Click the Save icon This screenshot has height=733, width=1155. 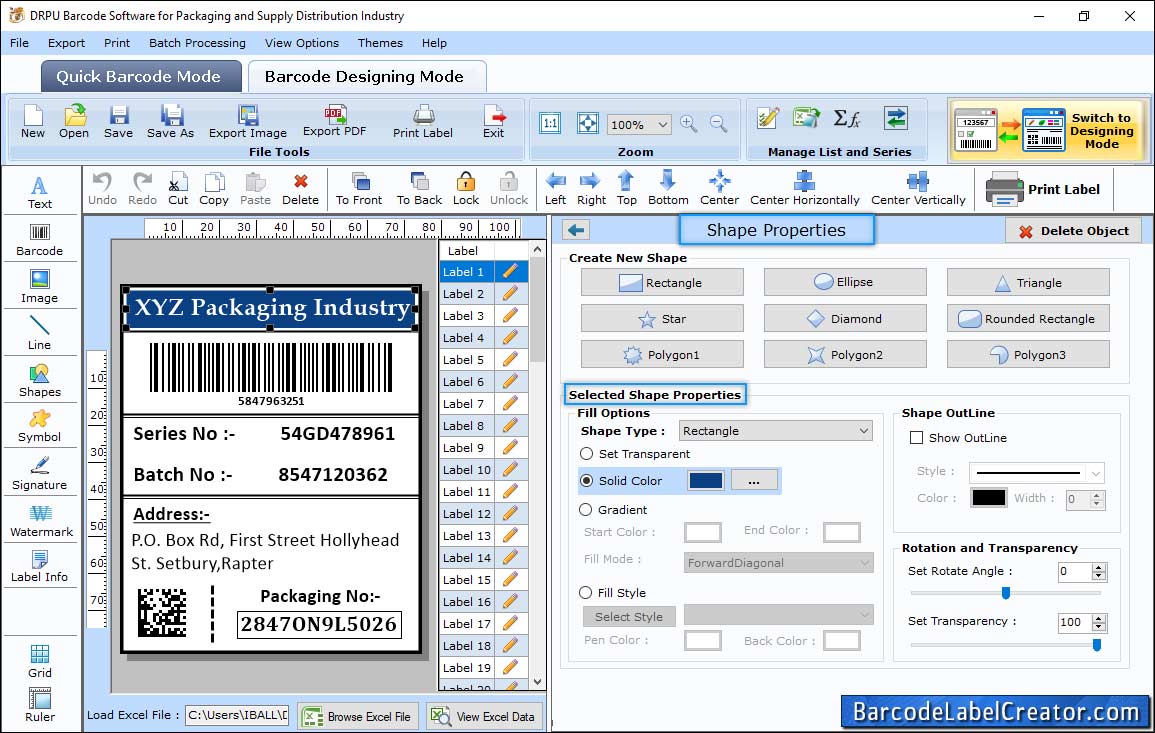[x=119, y=122]
